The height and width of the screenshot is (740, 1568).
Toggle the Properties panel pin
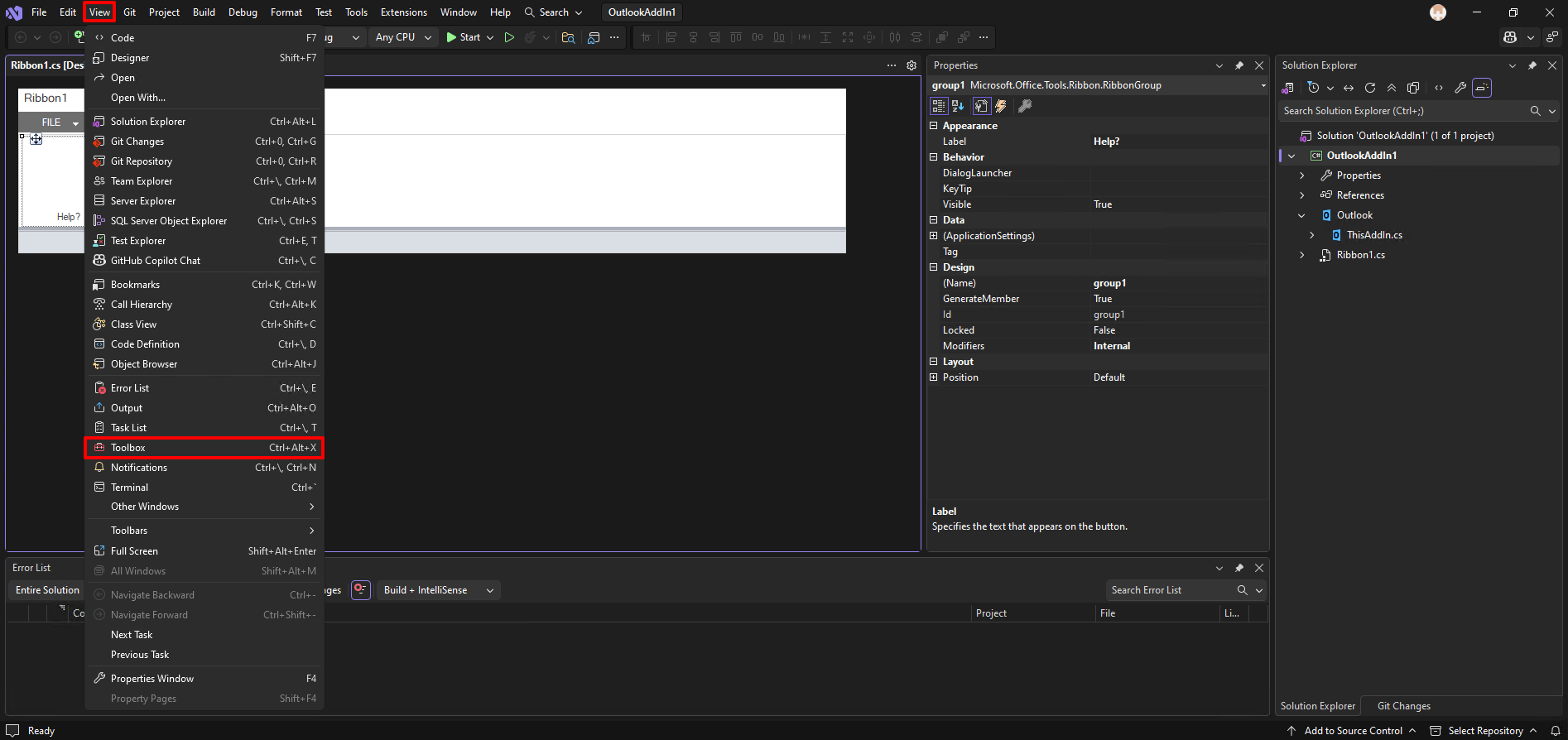pyautogui.click(x=1239, y=65)
